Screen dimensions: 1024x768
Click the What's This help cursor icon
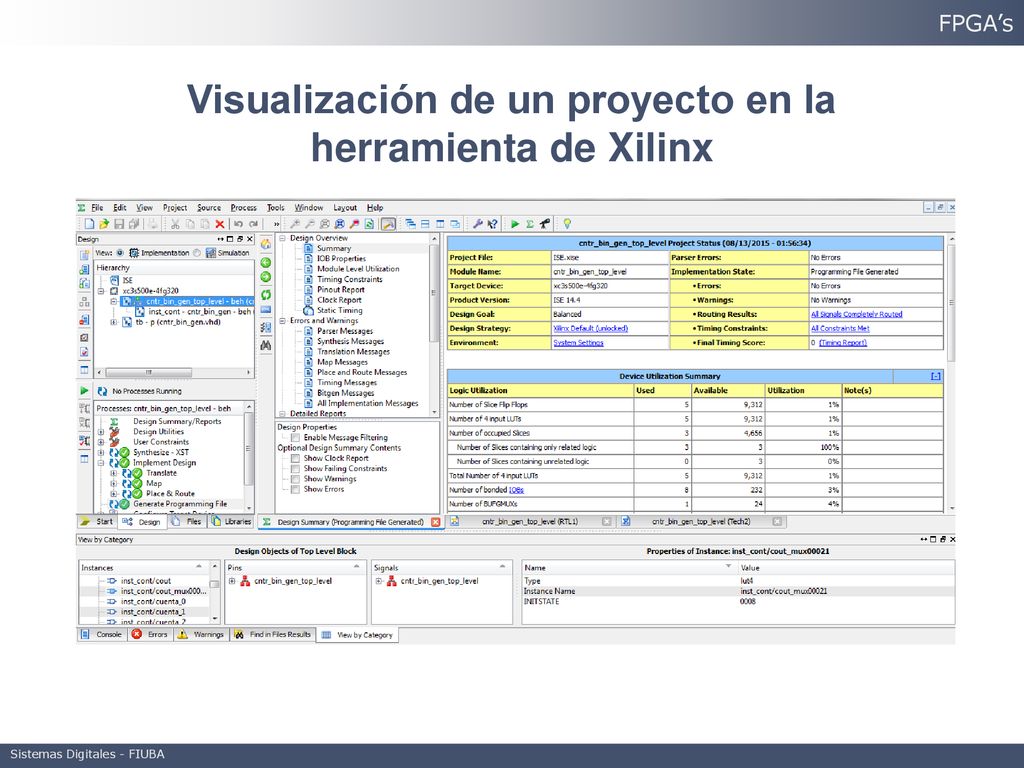pyautogui.click(x=492, y=224)
